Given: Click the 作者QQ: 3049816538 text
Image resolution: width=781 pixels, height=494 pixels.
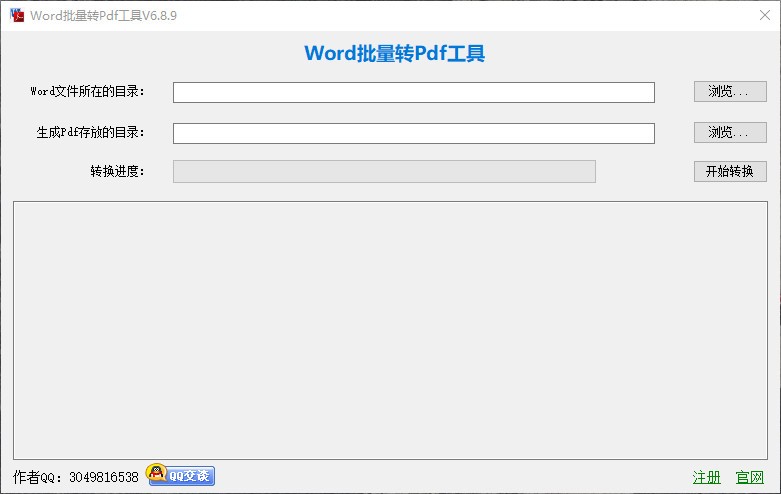Looking at the screenshot, I should 76,477.
